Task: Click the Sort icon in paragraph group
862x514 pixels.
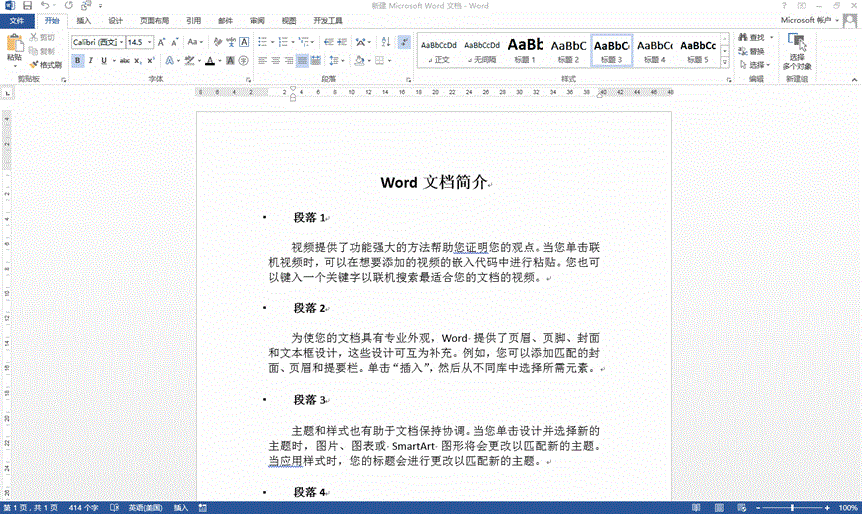Action: pos(383,42)
